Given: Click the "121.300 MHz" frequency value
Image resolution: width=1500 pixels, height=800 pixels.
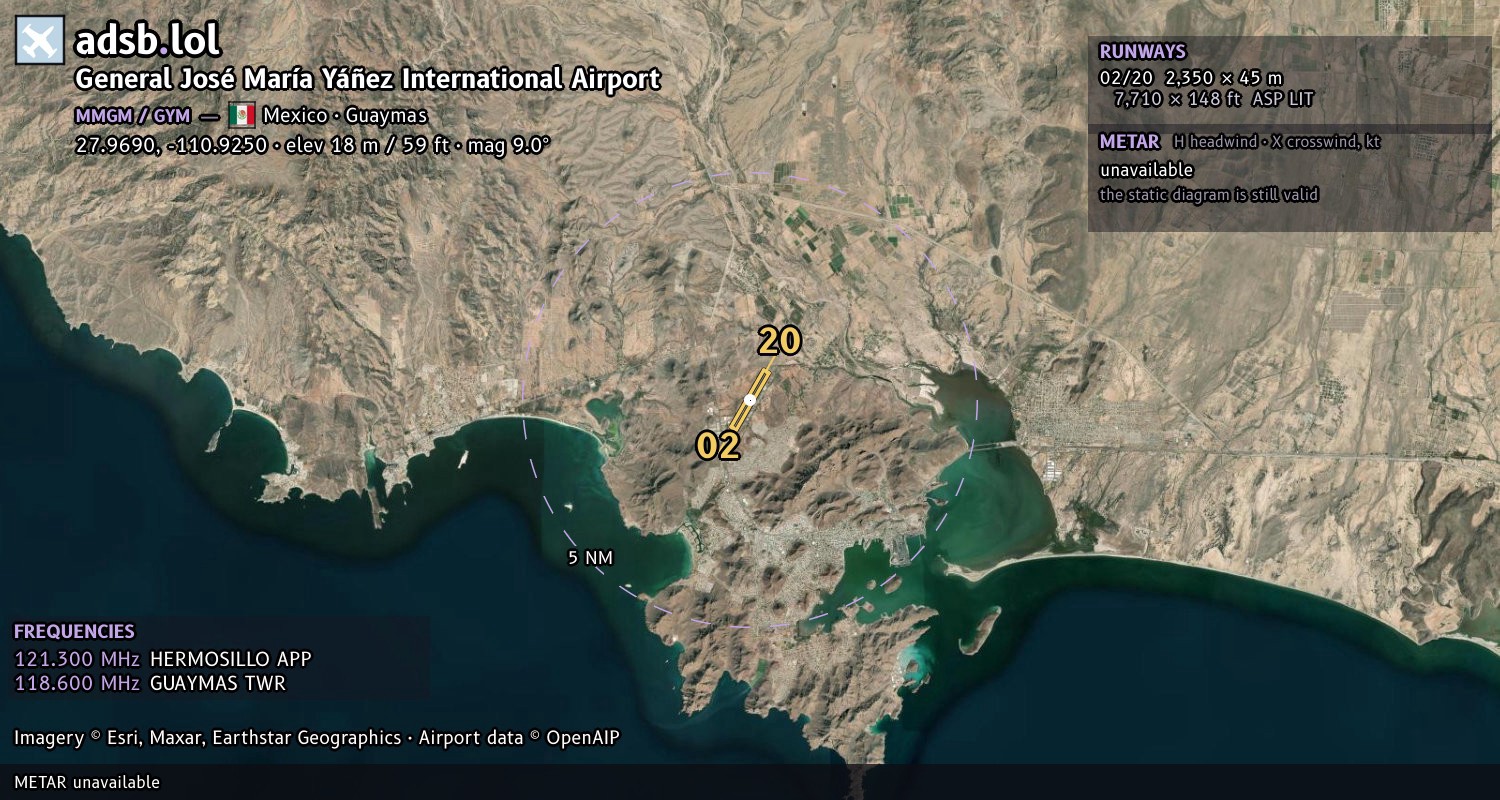Looking at the screenshot, I should point(77,659).
